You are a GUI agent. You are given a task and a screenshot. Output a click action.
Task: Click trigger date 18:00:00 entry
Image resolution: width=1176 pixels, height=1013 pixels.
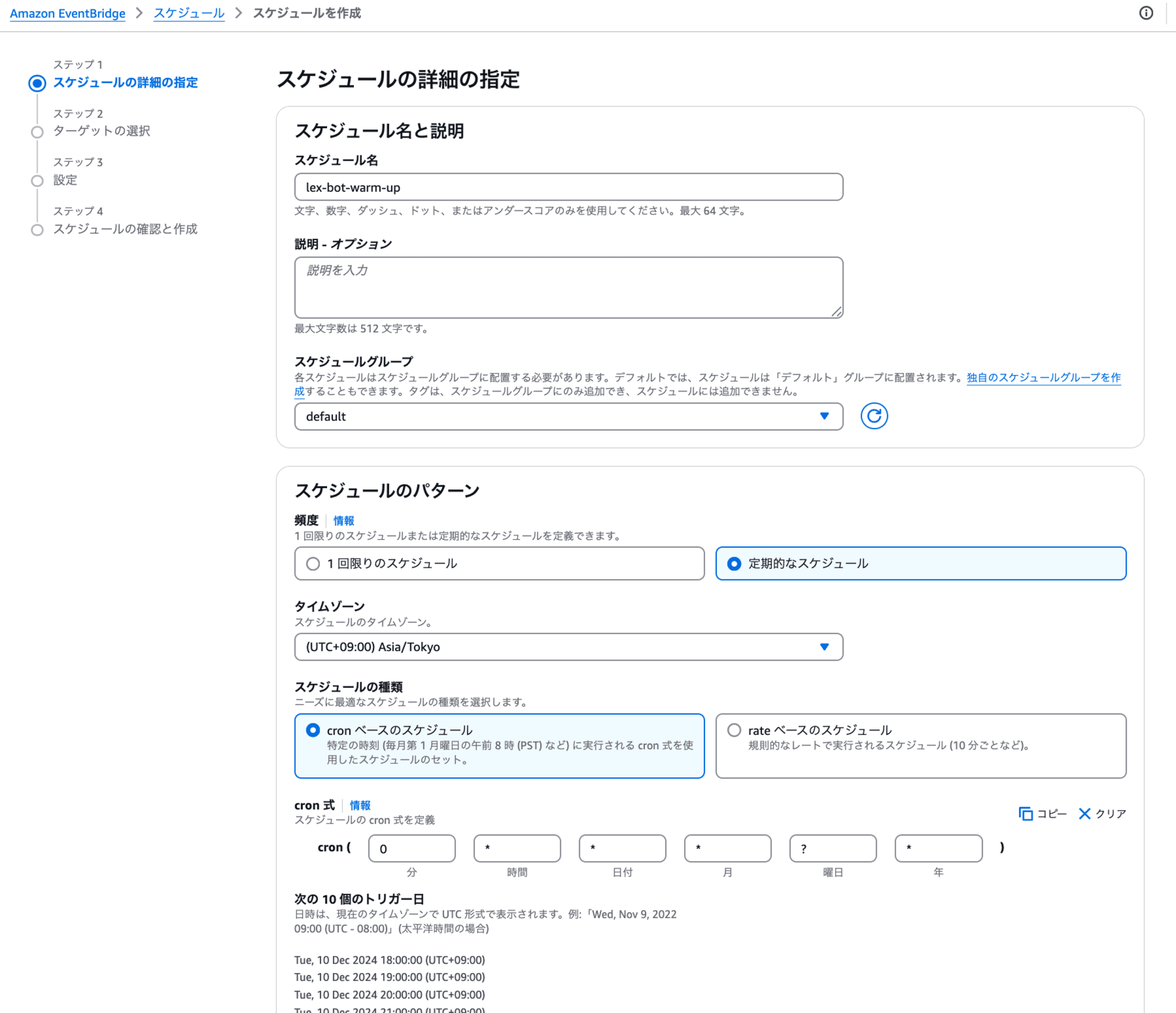(389, 959)
